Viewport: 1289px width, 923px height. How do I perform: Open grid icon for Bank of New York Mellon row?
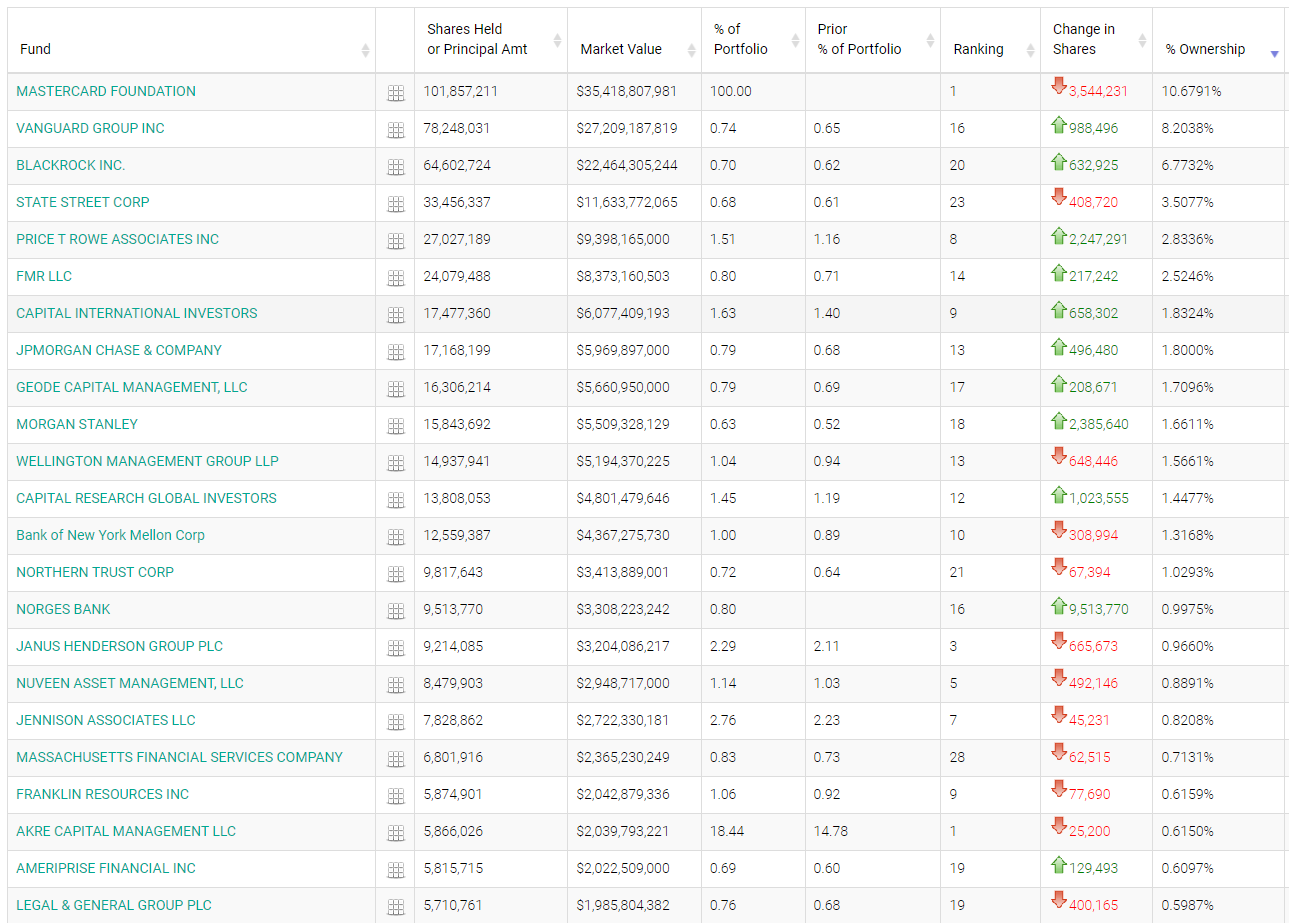[396, 537]
